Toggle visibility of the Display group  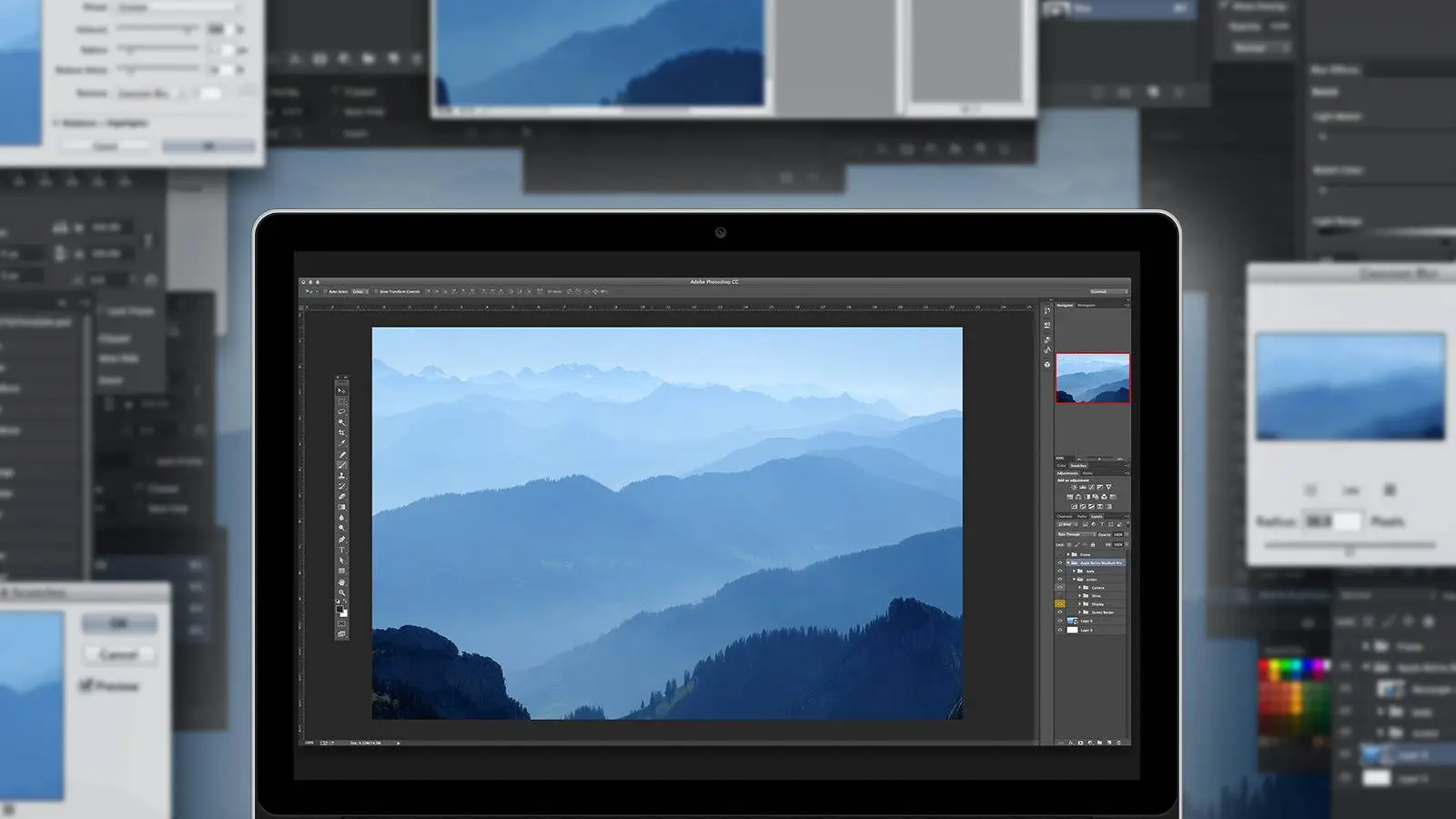click(x=1059, y=604)
